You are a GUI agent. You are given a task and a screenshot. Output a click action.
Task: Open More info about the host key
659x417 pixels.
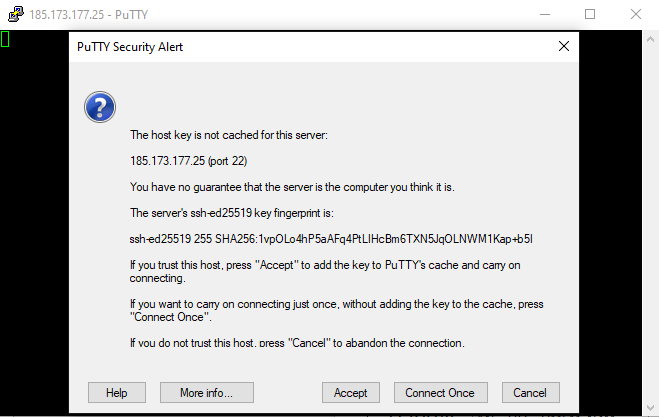206,393
